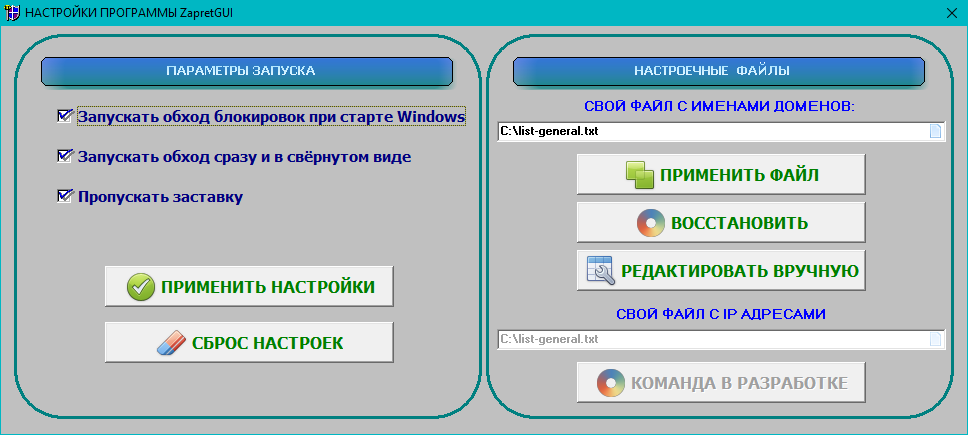The image size is (968, 435).
Task: Open file browse icon in IP addresses field
Action: pyautogui.click(x=935, y=339)
